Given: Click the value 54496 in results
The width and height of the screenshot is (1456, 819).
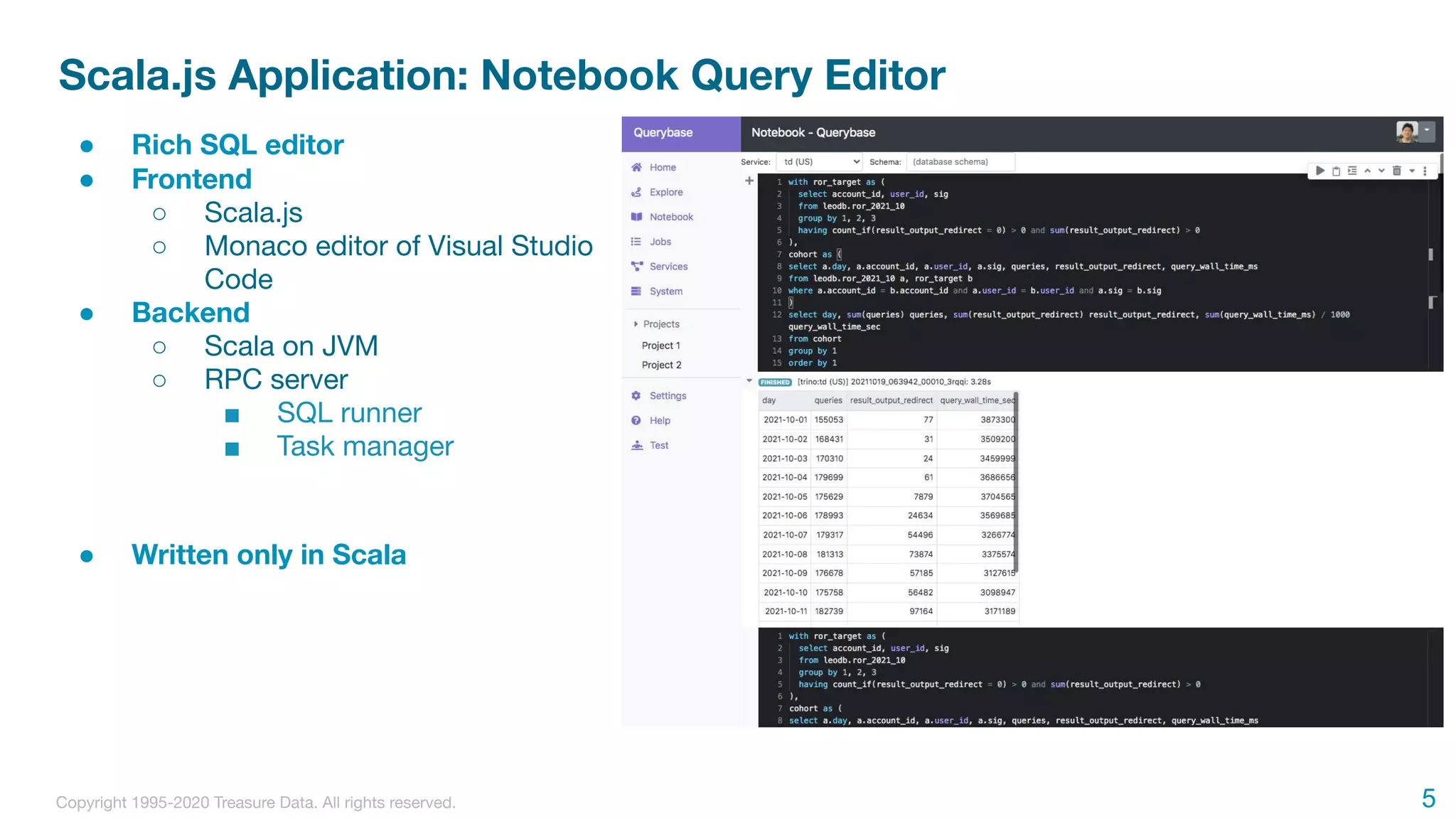Looking at the screenshot, I should 920,535.
